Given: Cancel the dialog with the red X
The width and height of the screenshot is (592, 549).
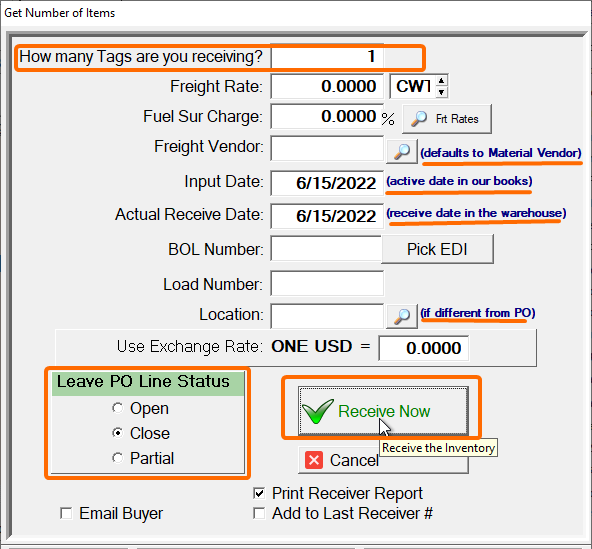Looking at the screenshot, I should click(383, 460).
